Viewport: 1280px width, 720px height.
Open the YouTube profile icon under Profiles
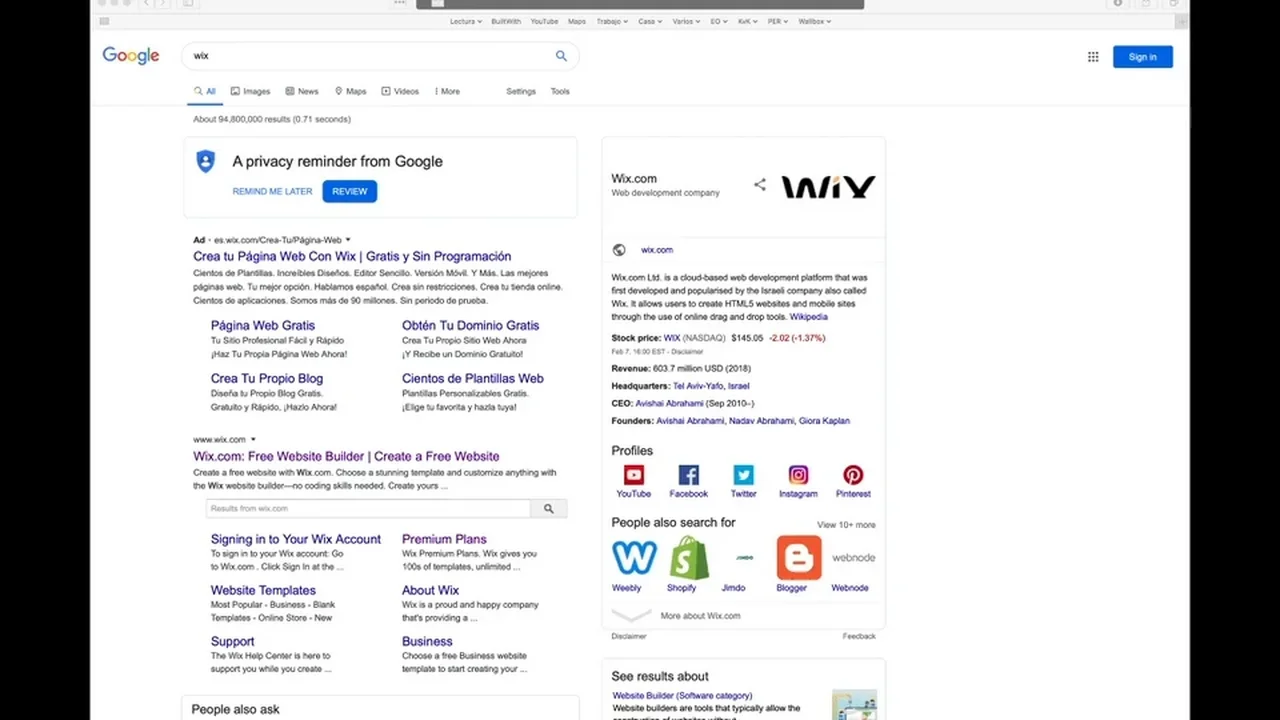[x=634, y=475]
